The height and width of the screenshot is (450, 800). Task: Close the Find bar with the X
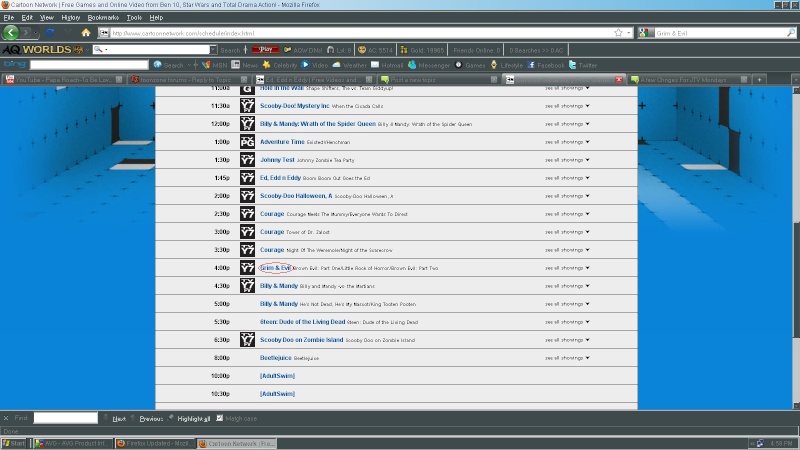coord(6,418)
